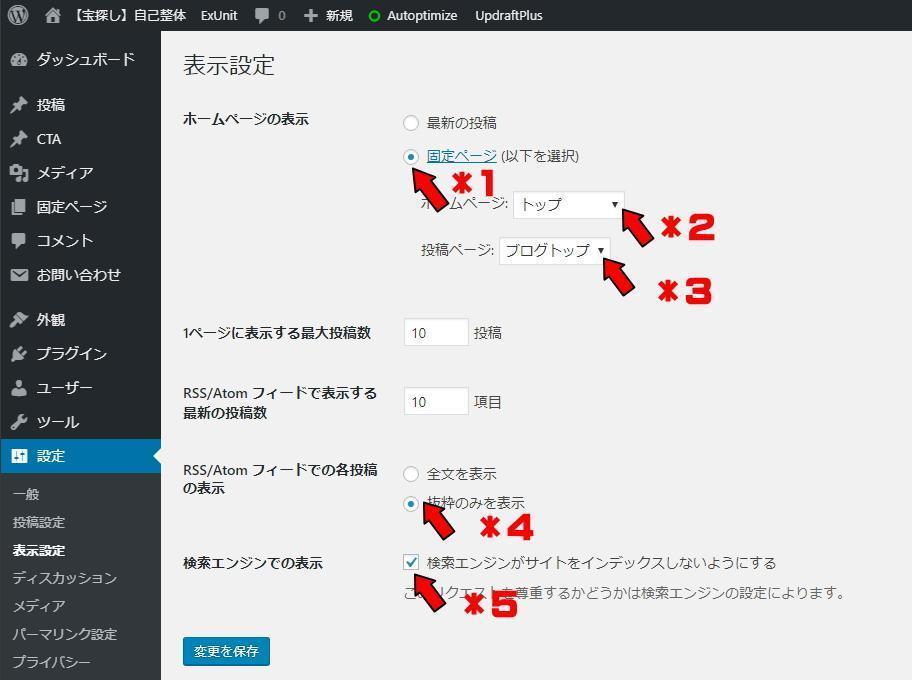This screenshot has width=912, height=680.
Task: Open the 表示設定 submenu
Action: tap(39, 550)
